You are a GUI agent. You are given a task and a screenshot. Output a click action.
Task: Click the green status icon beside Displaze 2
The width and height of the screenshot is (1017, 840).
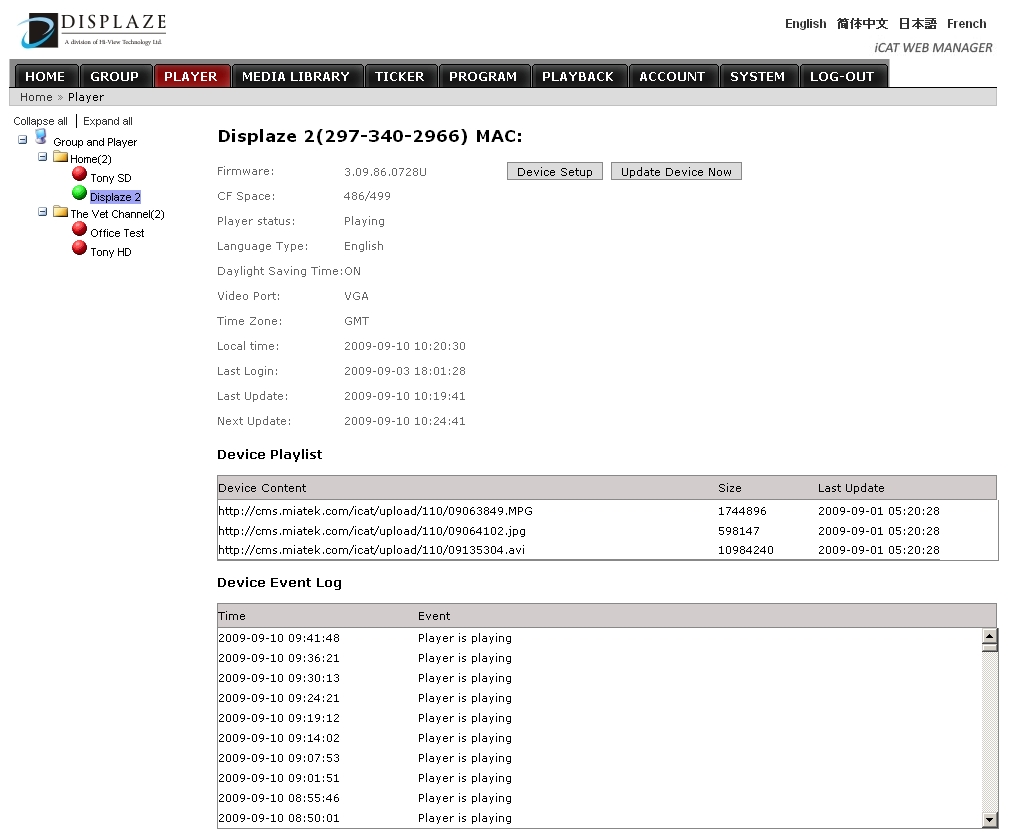click(79, 193)
